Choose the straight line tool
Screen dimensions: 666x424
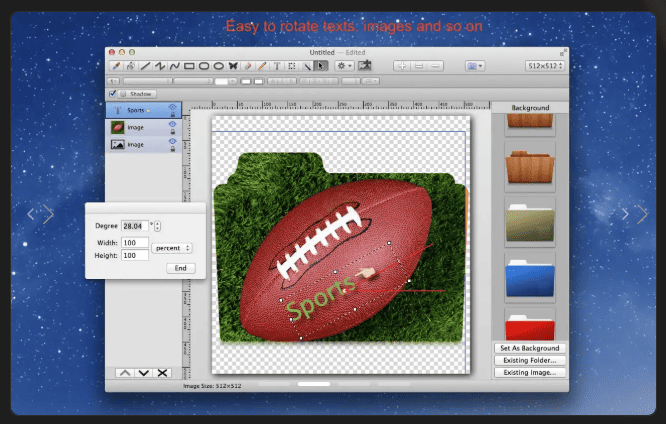[145, 66]
